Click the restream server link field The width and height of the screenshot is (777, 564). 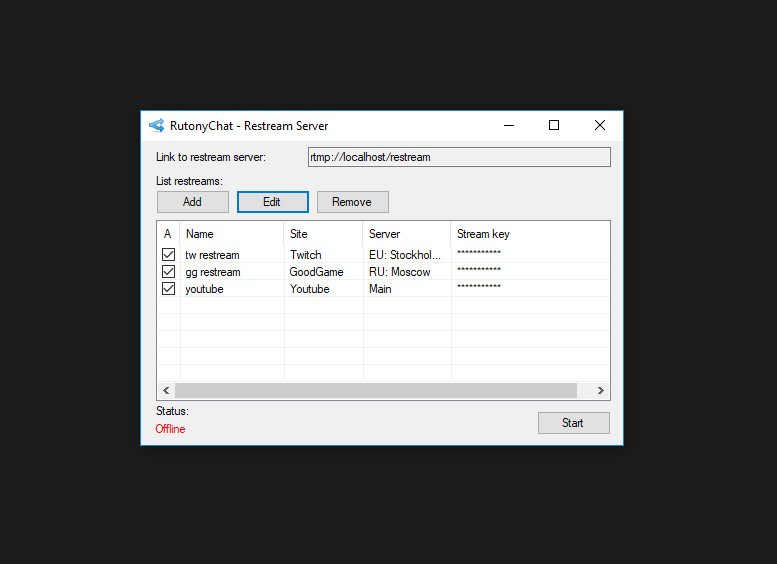[458, 157]
